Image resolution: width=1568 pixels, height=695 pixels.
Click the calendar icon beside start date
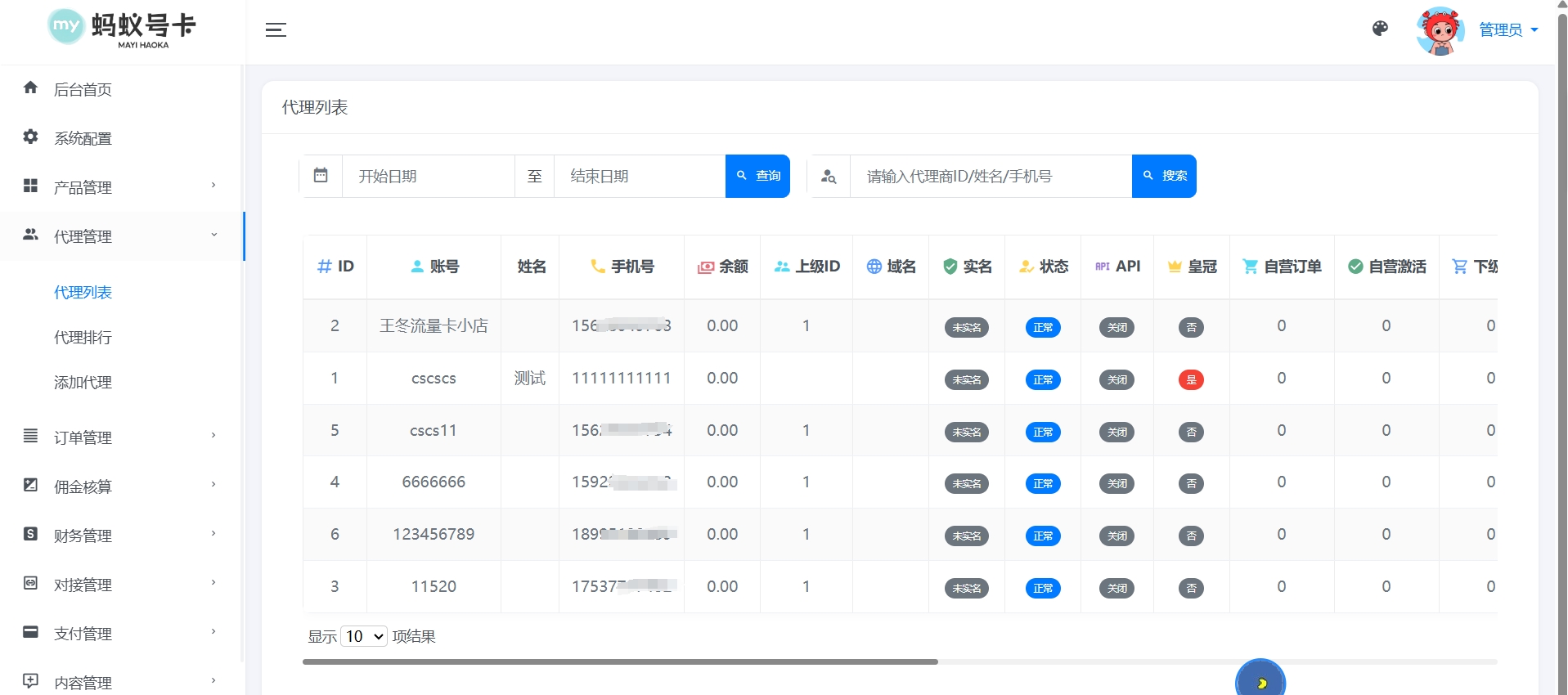(x=321, y=176)
